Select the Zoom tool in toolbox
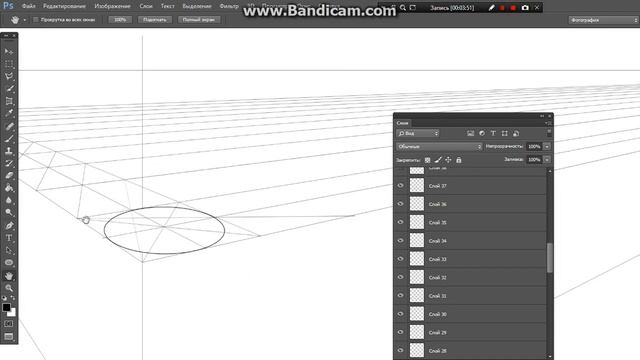The height and width of the screenshot is (360, 640). tap(9, 288)
